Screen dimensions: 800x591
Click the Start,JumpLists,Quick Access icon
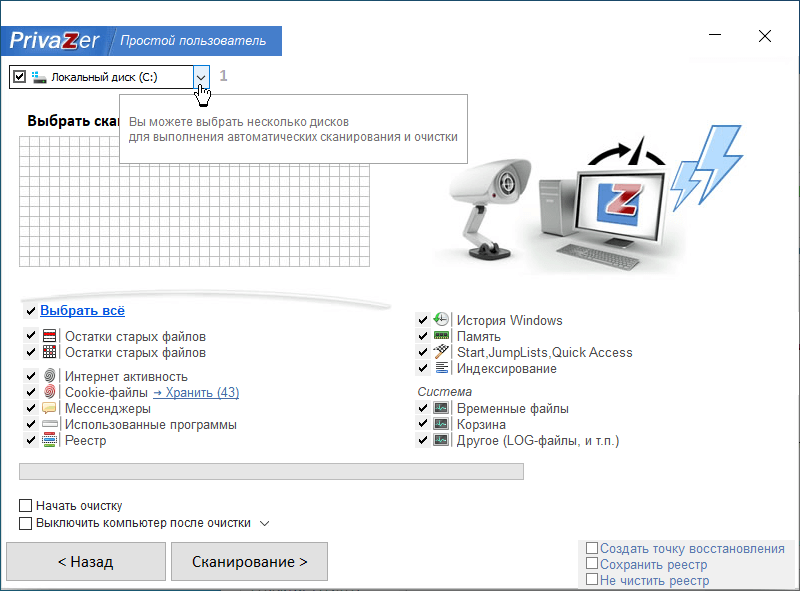coord(441,352)
